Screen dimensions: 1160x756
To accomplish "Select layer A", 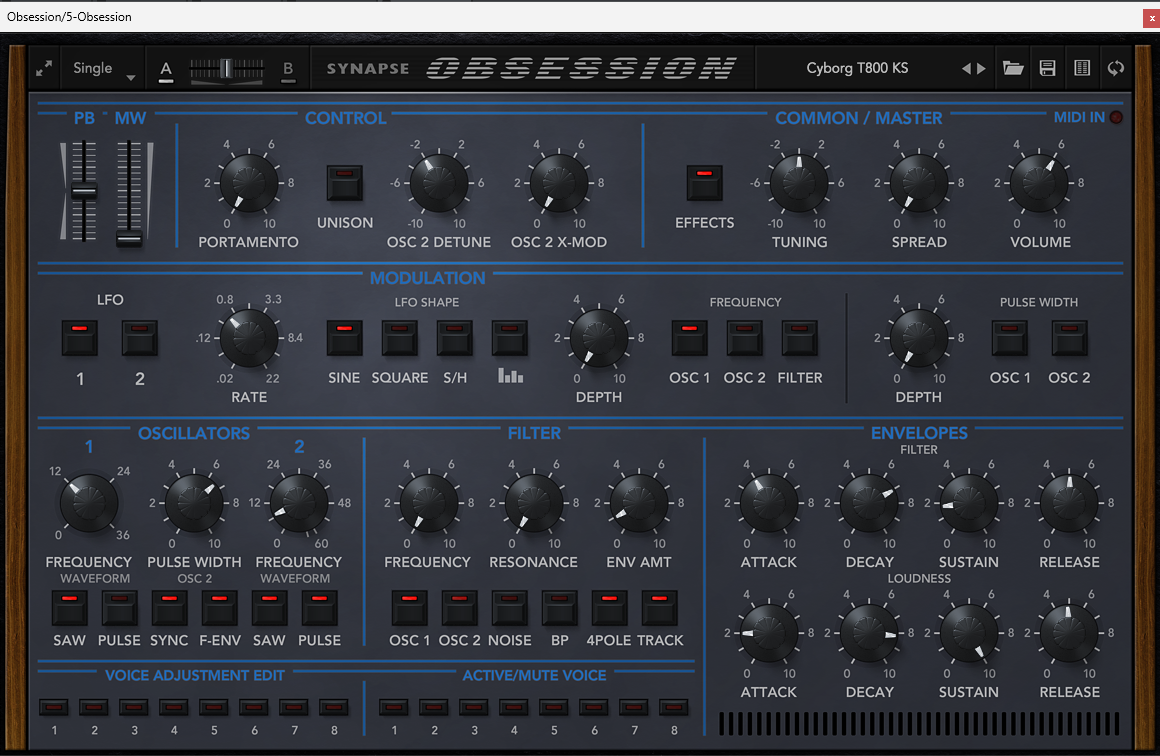I will pyautogui.click(x=166, y=70).
